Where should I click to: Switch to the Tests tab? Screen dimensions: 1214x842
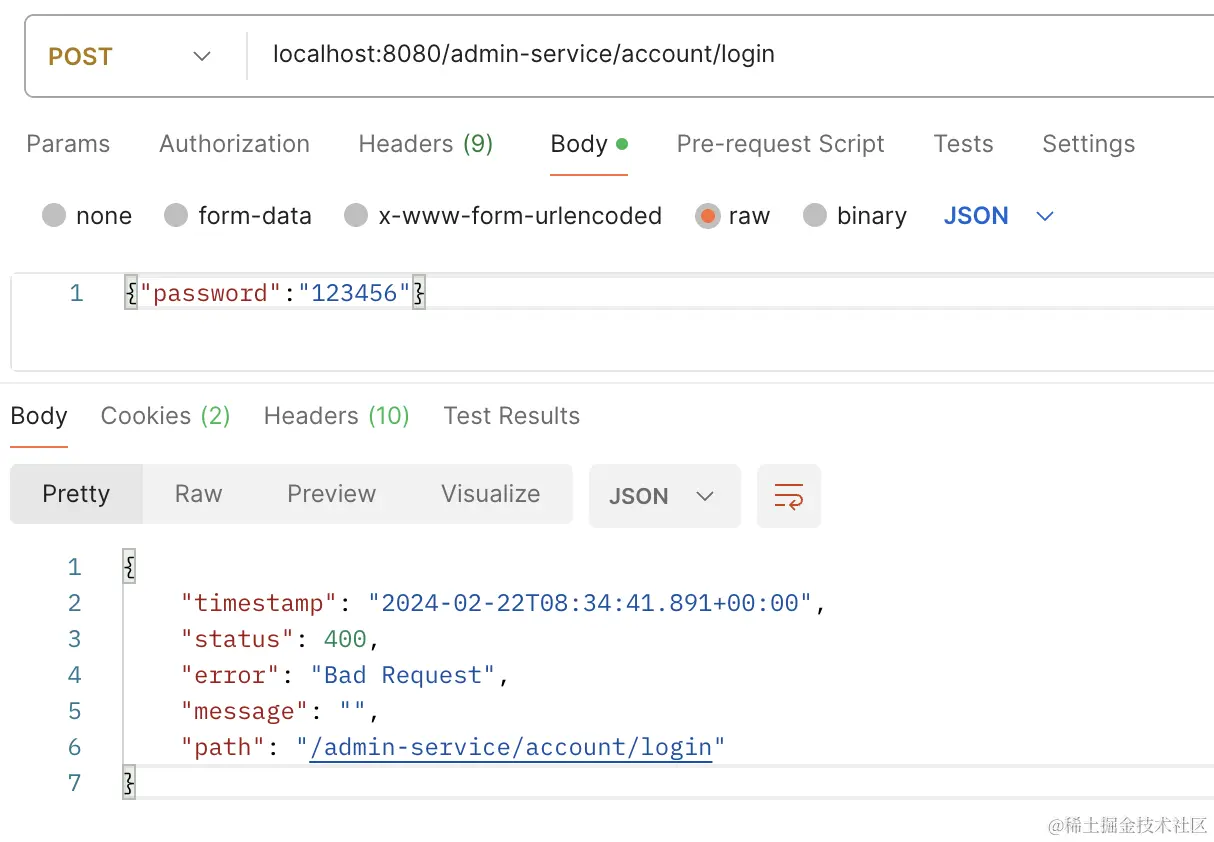(963, 144)
